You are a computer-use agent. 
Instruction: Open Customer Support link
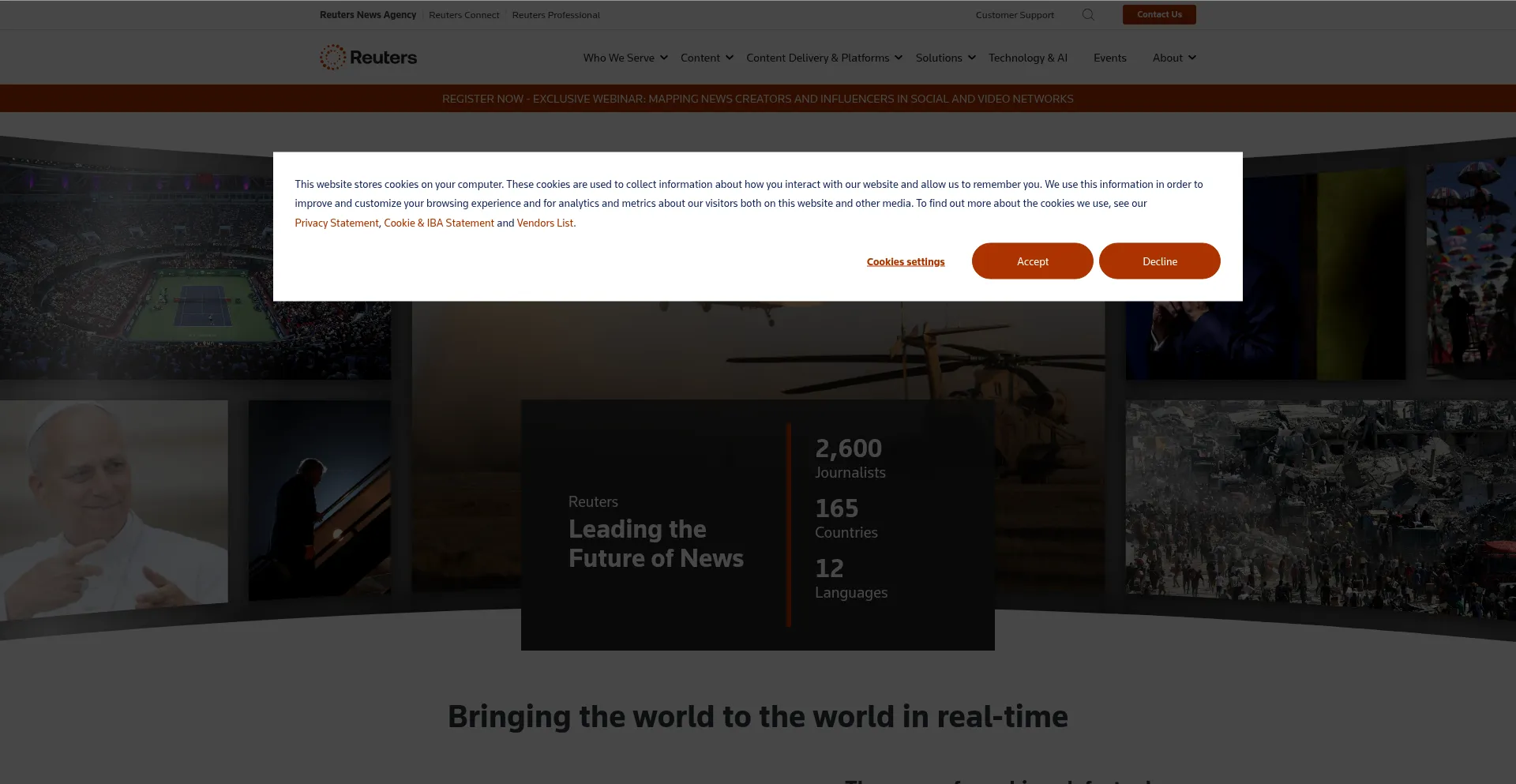coord(1015,15)
